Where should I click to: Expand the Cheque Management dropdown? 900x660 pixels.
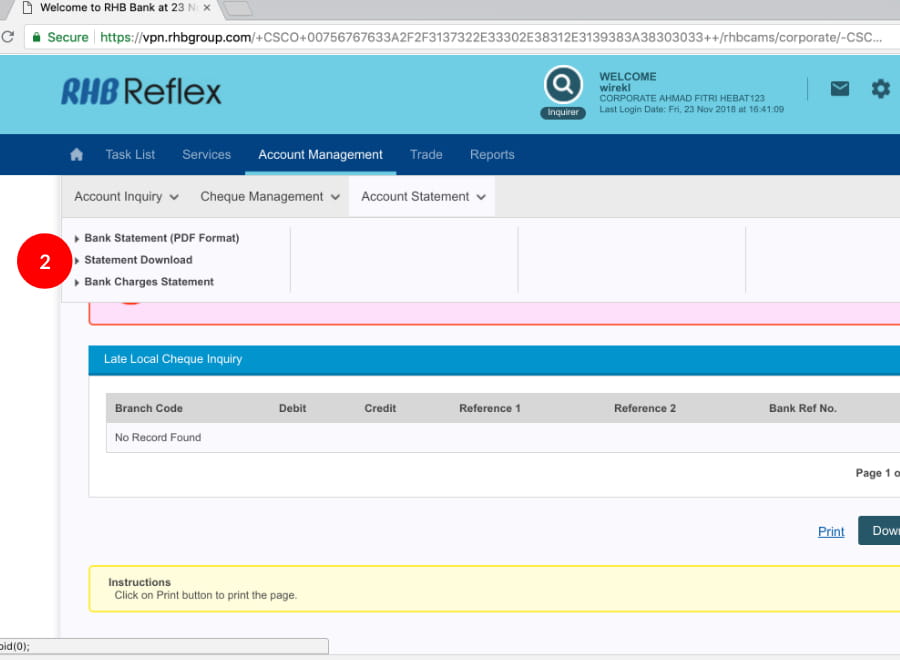point(270,197)
